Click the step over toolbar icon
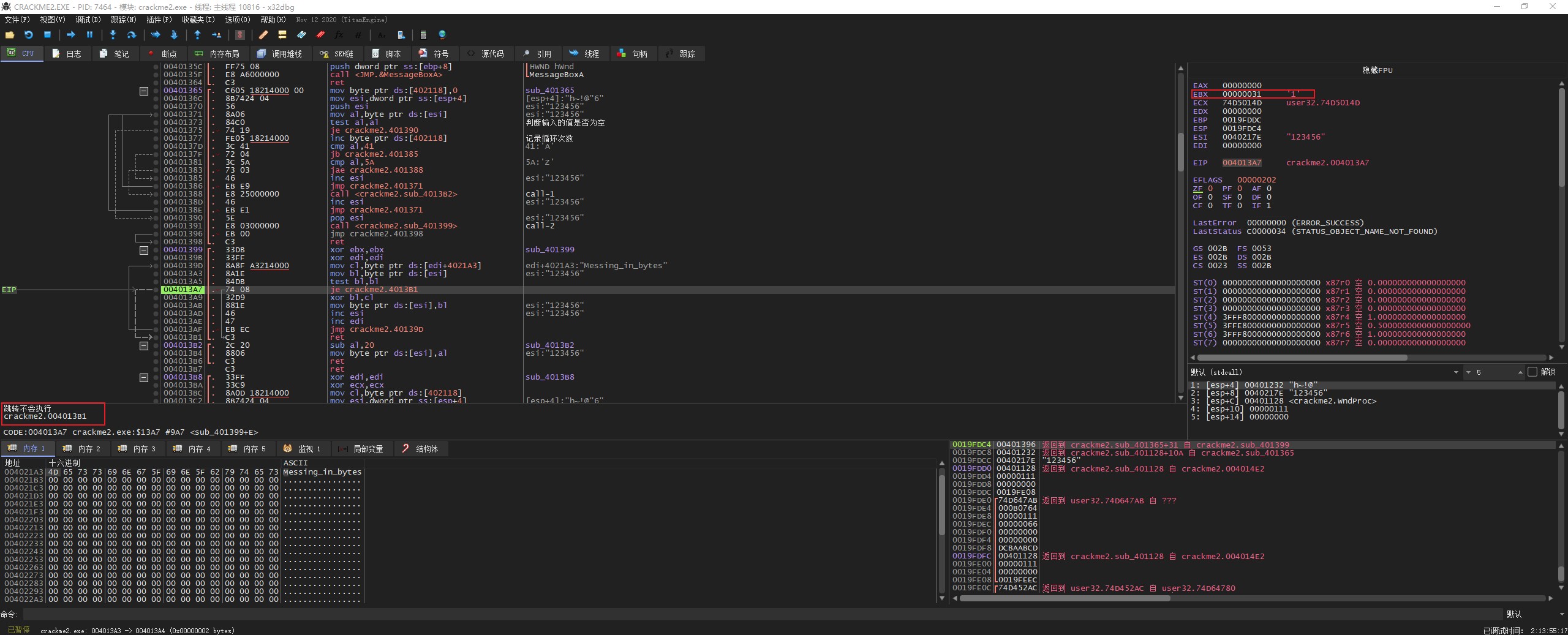The height and width of the screenshot is (635, 1568). 131,35
